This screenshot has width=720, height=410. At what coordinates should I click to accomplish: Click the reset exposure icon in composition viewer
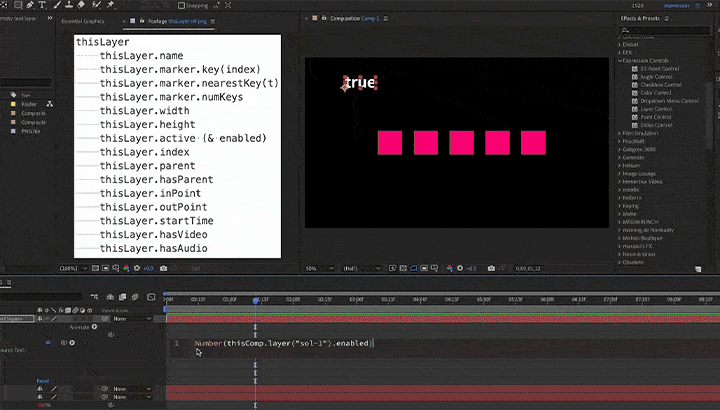click(x=460, y=268)
